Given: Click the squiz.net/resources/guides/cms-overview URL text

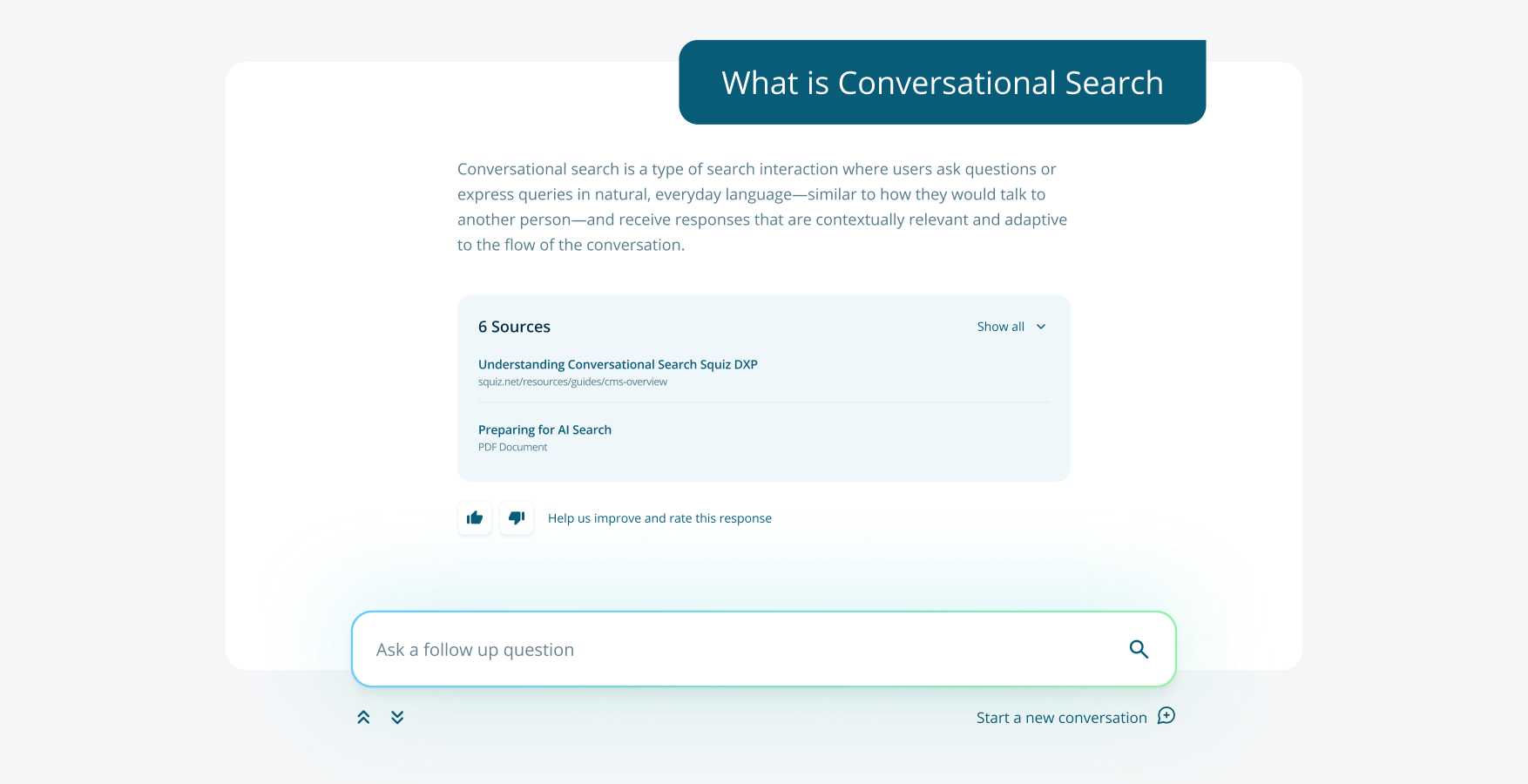Looking at the screenshot, I should [x=572, y=382].
